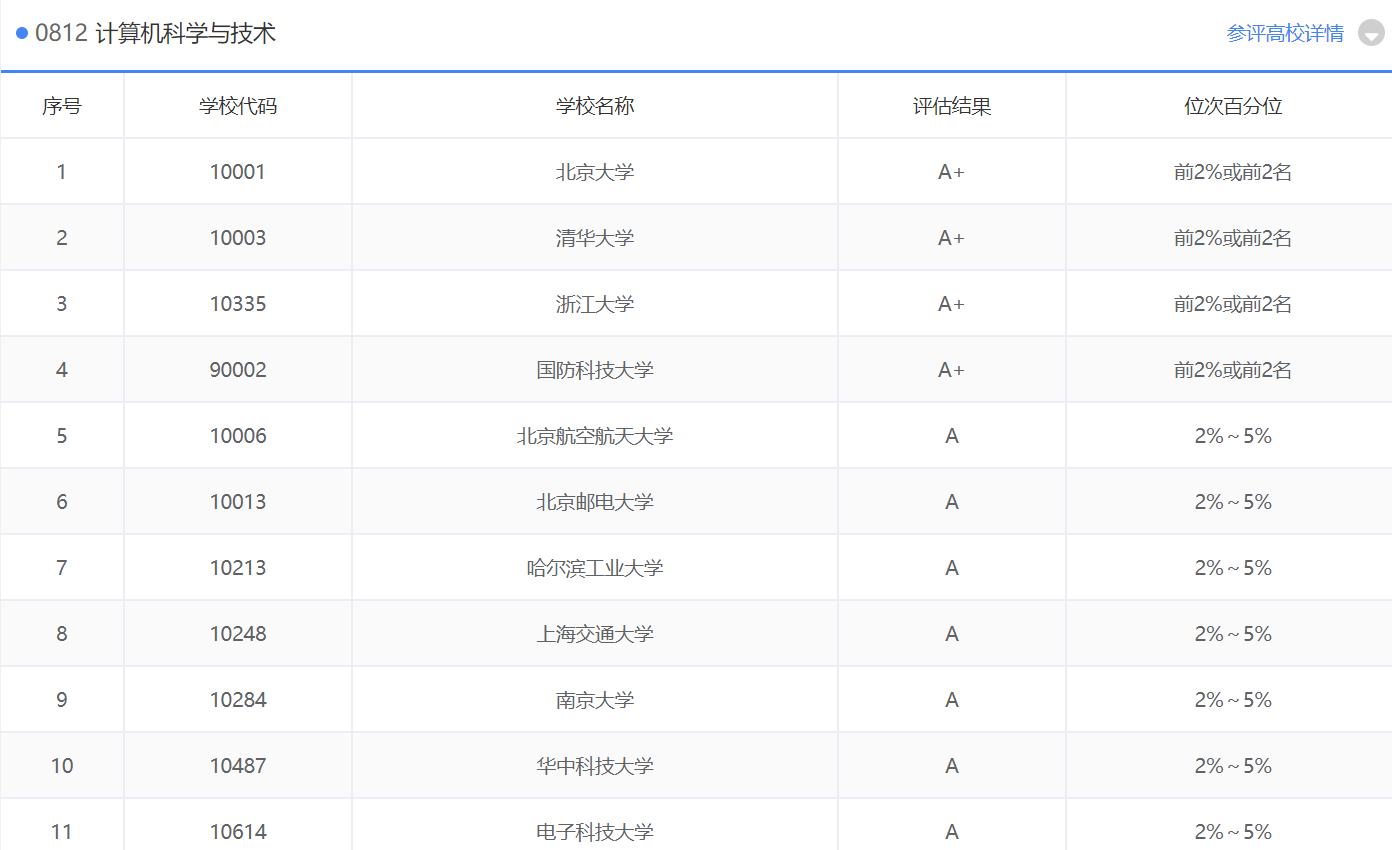Click the A result for 北京邮电大学

(952, 502)
